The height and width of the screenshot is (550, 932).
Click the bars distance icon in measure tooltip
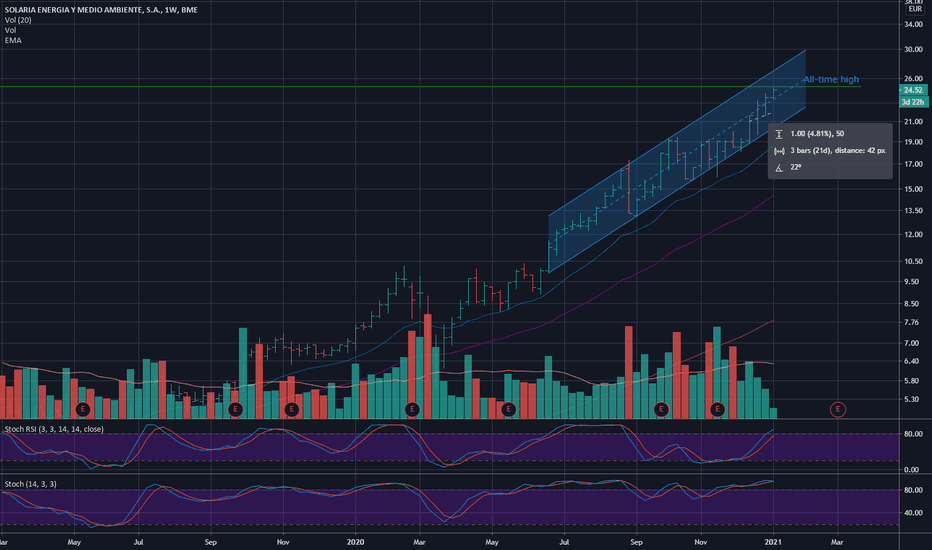[779, 151]
